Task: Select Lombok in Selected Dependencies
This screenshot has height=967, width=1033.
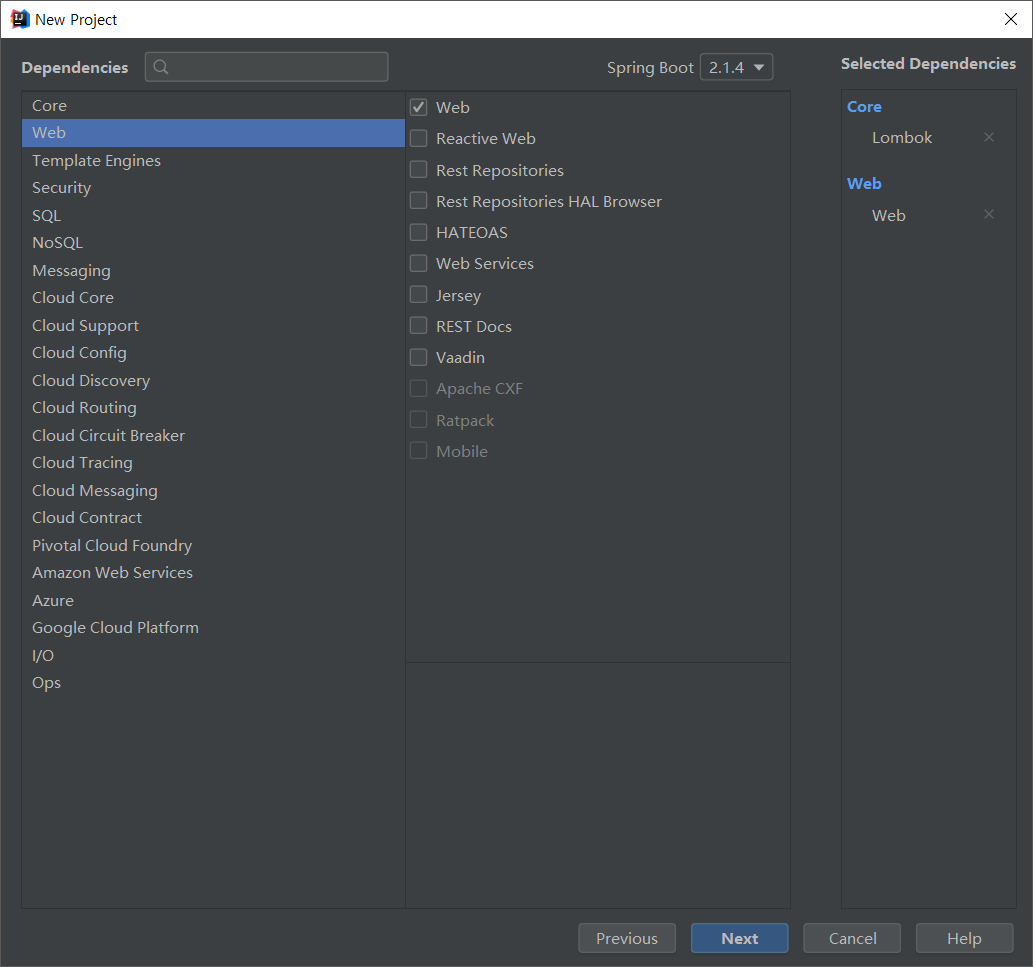Action: point(902,138)
